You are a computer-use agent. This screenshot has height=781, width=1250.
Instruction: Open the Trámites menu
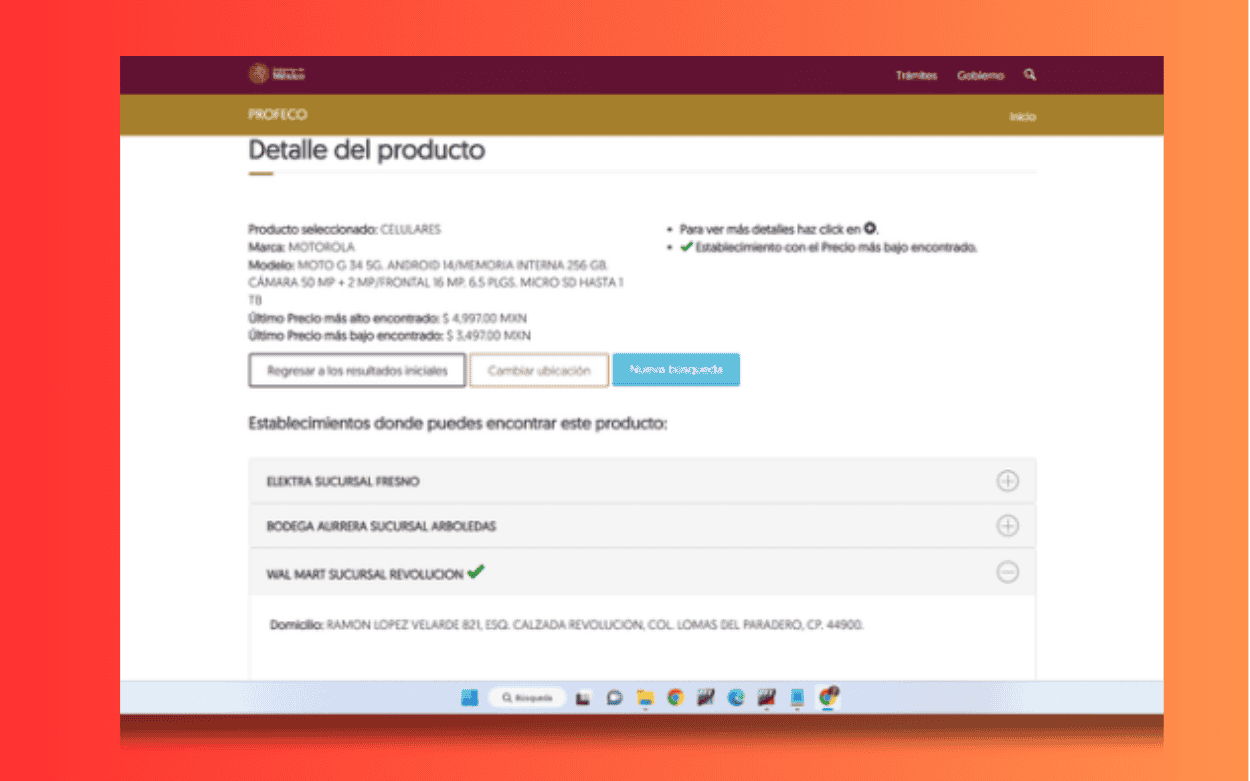[x=916, y=76]
